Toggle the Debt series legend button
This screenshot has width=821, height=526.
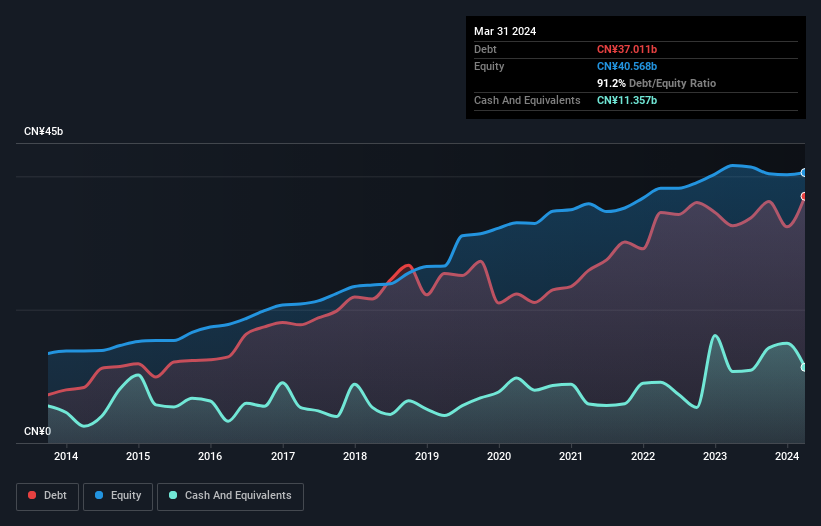point(48,496)
